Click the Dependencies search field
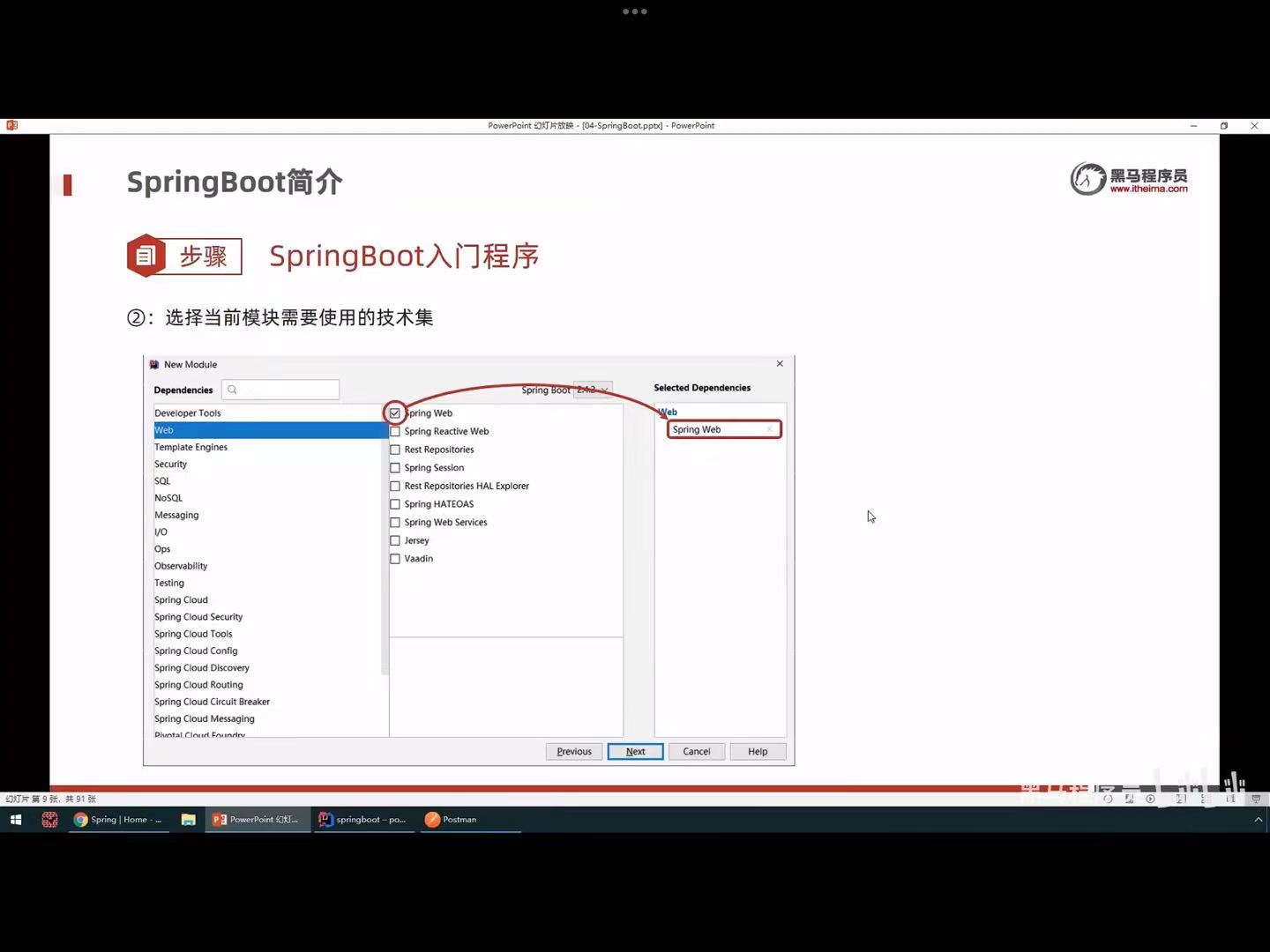Screen dimensions: 1270x952 click(280, 390)
